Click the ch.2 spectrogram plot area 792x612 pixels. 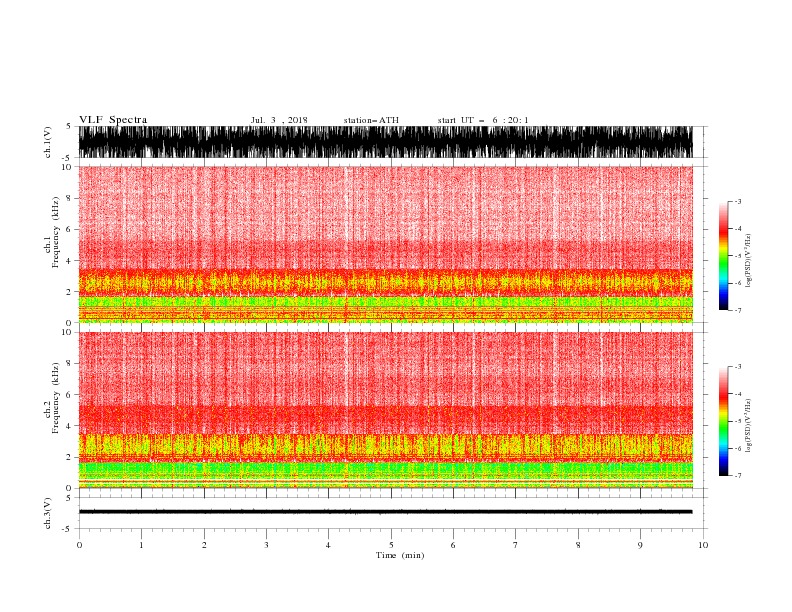(x=386, y=410)
